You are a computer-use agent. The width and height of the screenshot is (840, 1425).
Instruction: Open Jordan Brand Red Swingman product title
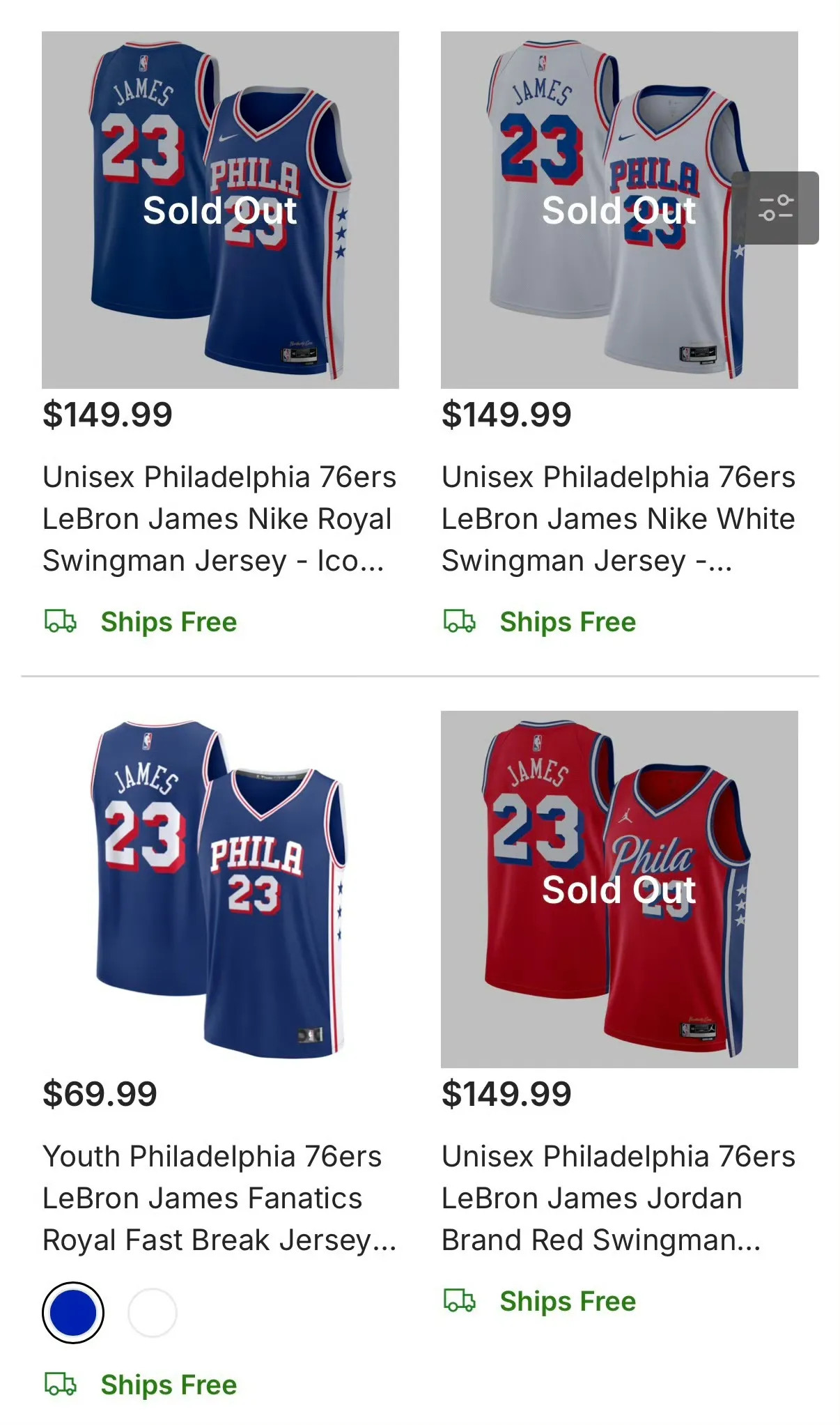point(619,1199)
